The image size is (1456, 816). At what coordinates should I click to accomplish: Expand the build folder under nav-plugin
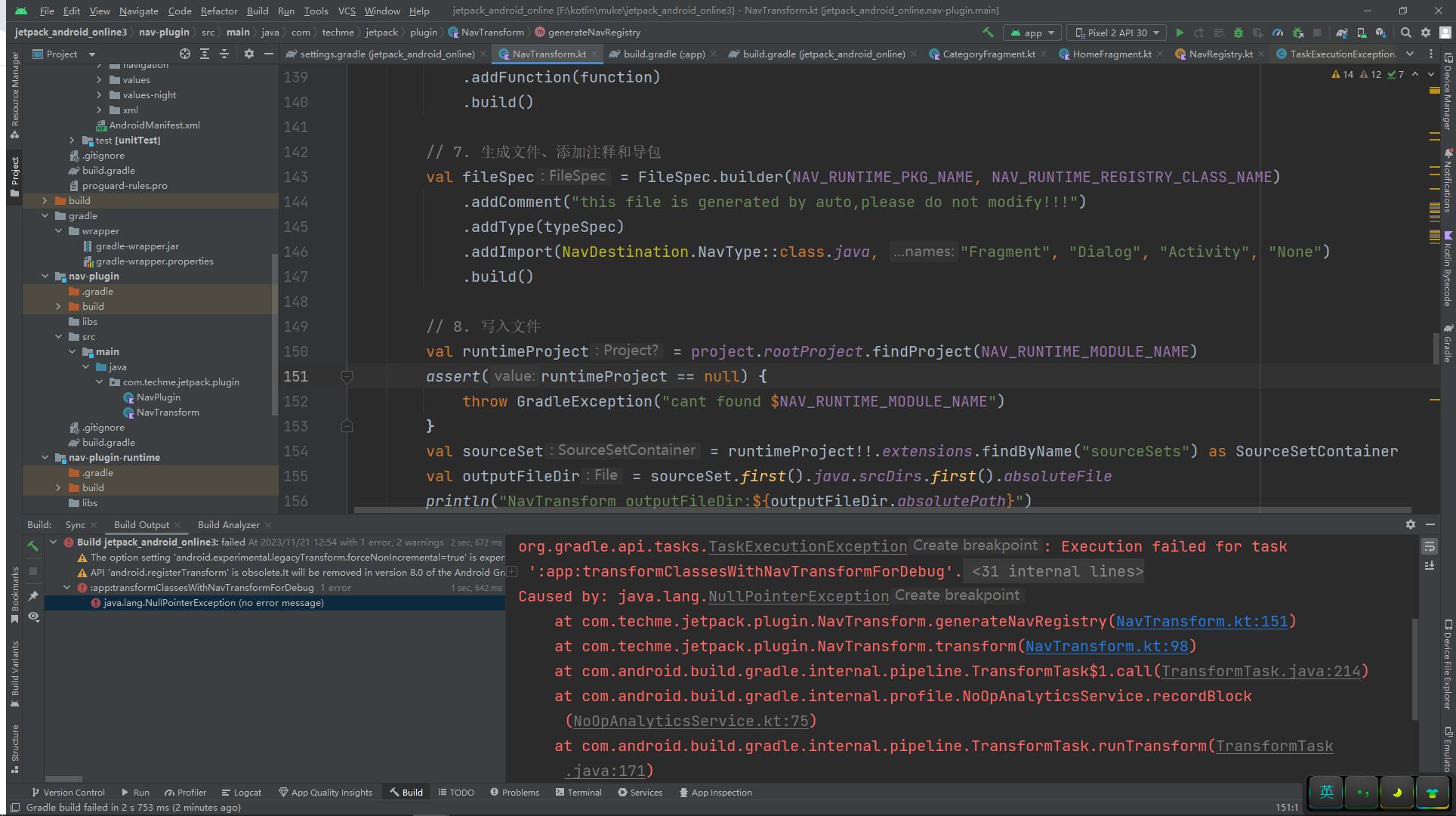click(x=59, y=306)
